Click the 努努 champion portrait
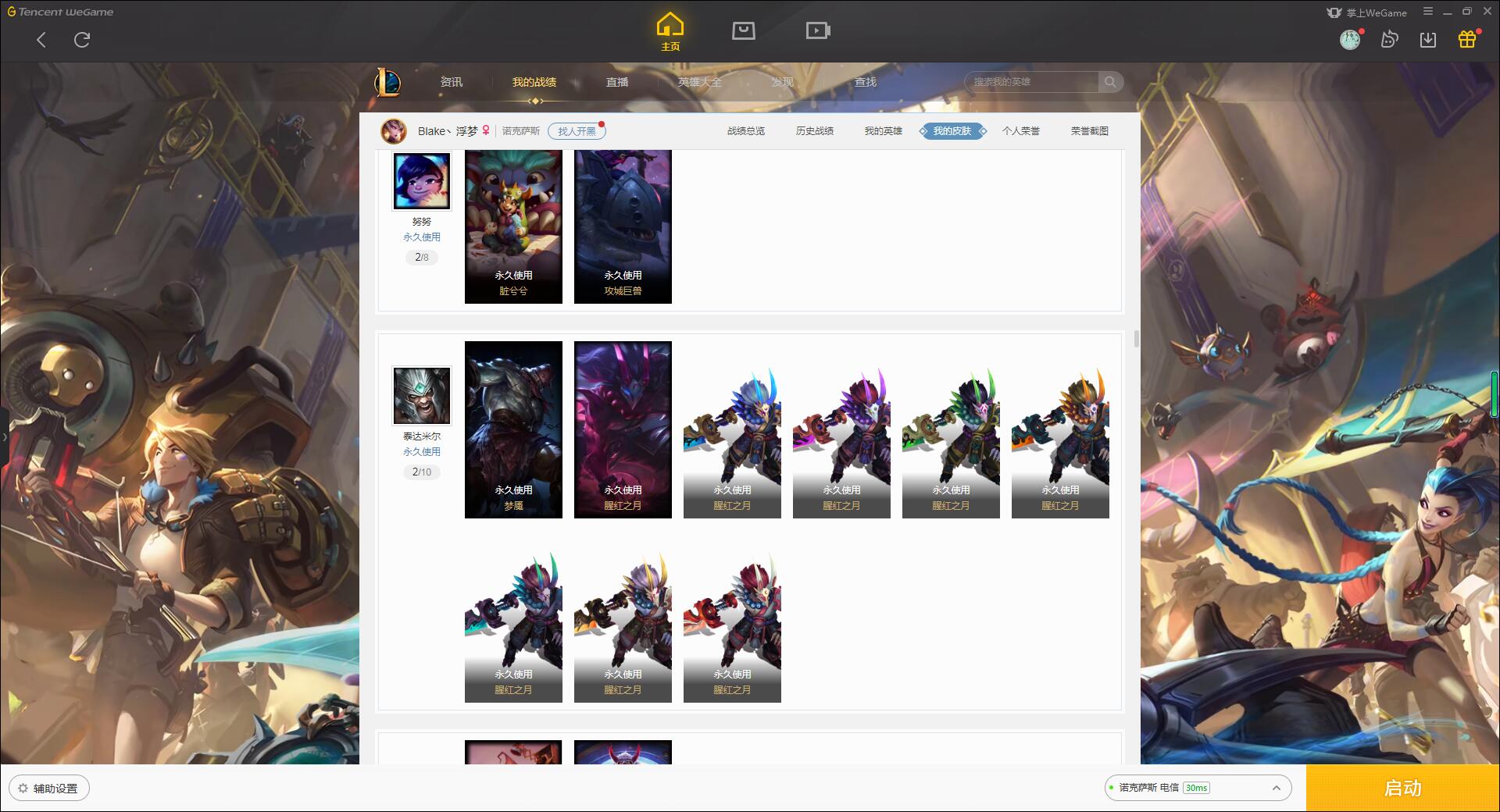1500x812 pixels. tap(422, 181)
